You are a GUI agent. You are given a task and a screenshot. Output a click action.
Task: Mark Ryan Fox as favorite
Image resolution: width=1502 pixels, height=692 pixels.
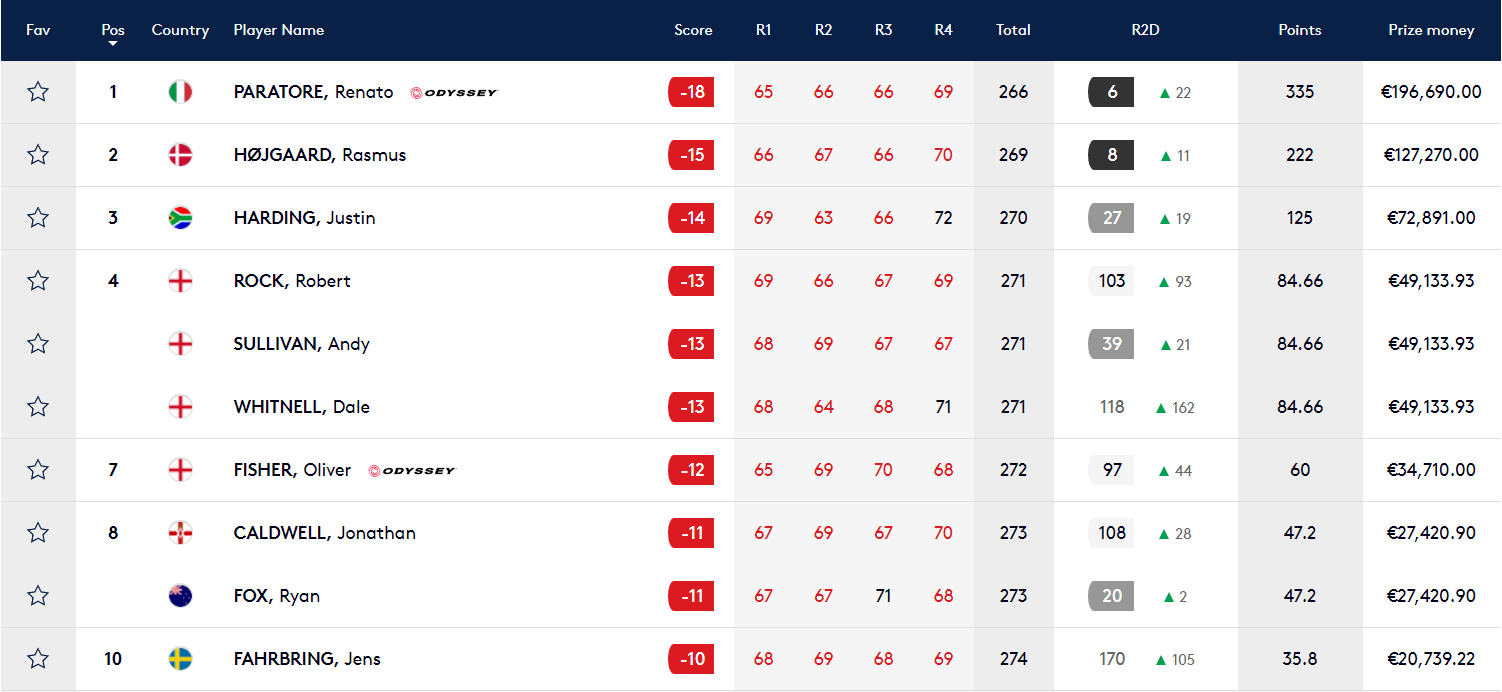pos(38,596)
